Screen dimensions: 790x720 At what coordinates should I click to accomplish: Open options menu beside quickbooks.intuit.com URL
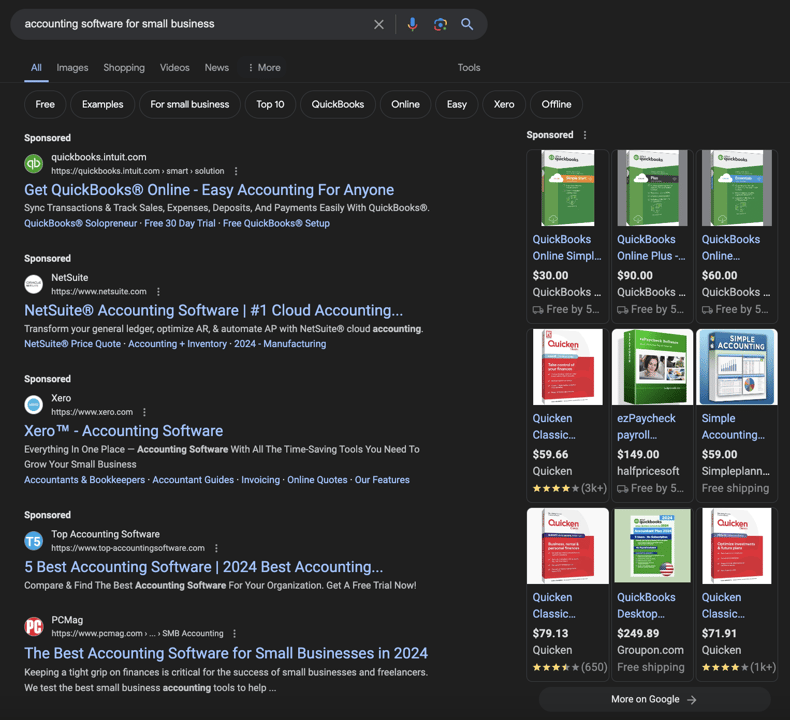[x=236, y=171]
